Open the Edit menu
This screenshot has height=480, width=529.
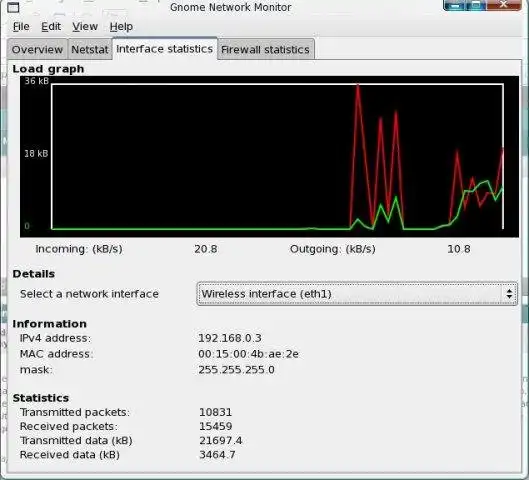51,26
